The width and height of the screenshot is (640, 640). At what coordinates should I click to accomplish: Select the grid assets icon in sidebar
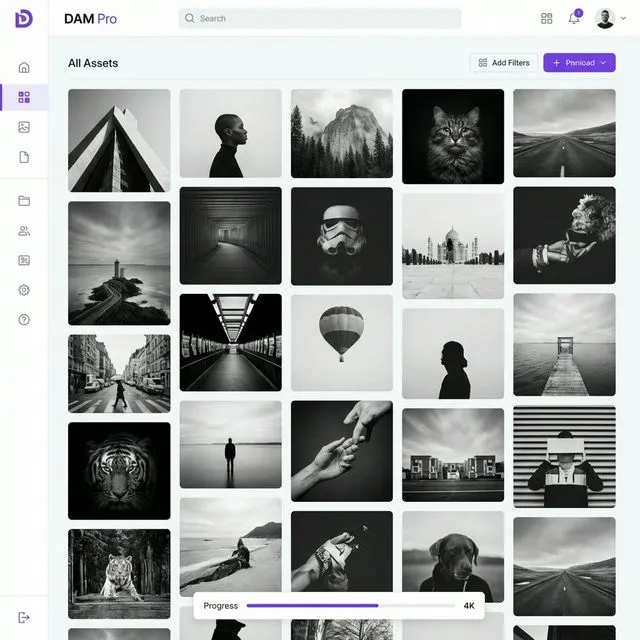[24, 97]
